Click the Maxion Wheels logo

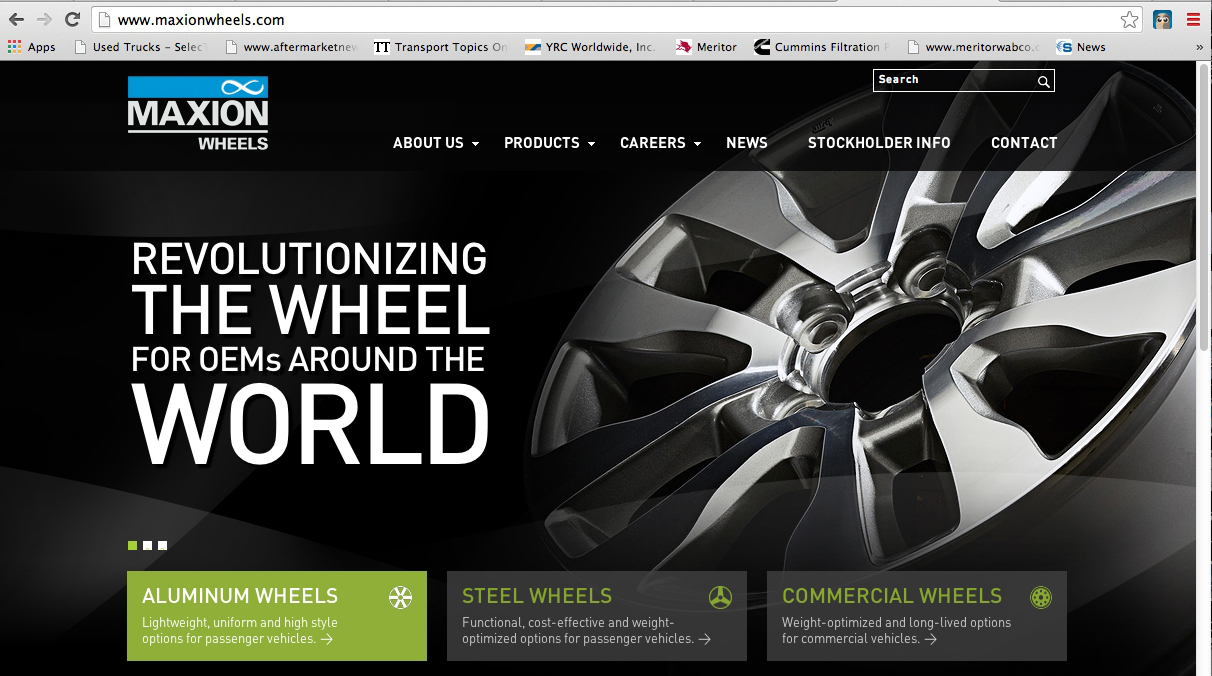coord(197,112)
